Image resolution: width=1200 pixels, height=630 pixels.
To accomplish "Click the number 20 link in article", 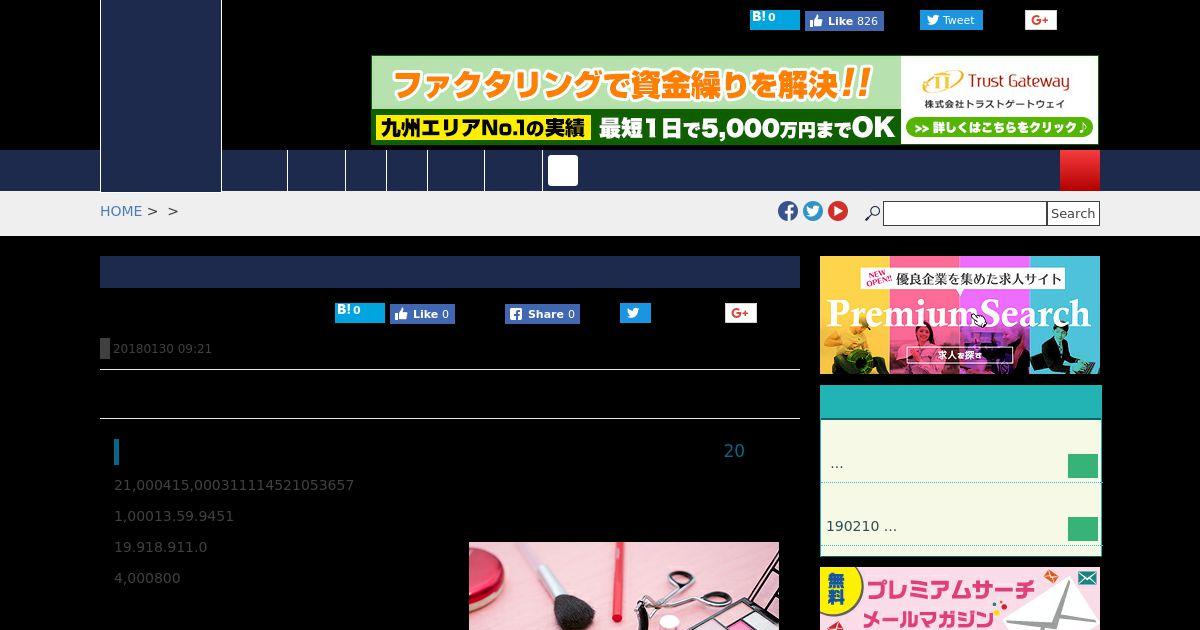I will pyautogui.click(x=734, y=451).
